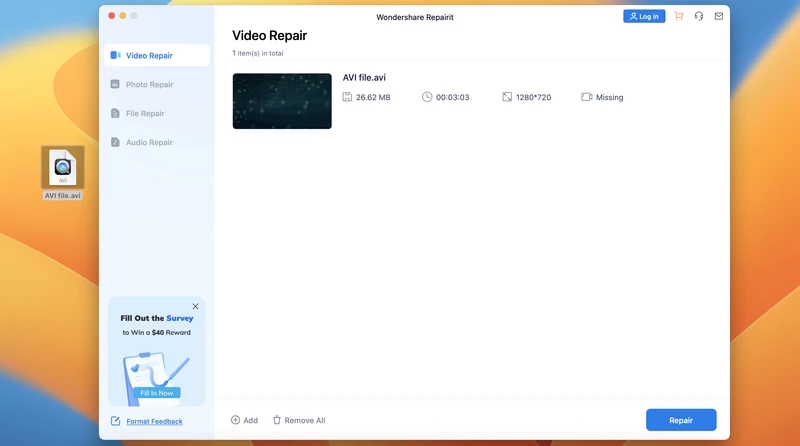
Task: Click the Format Feedback edit icon
Action: 116,421
